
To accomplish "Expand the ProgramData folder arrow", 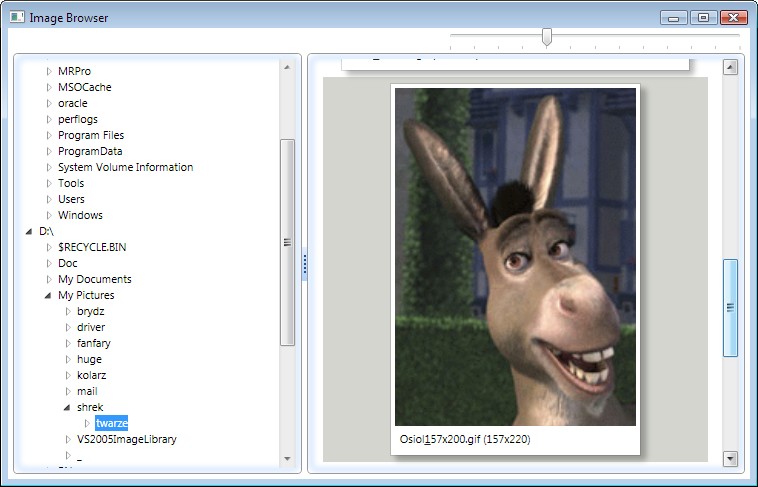I will click(x=49, y=151).
